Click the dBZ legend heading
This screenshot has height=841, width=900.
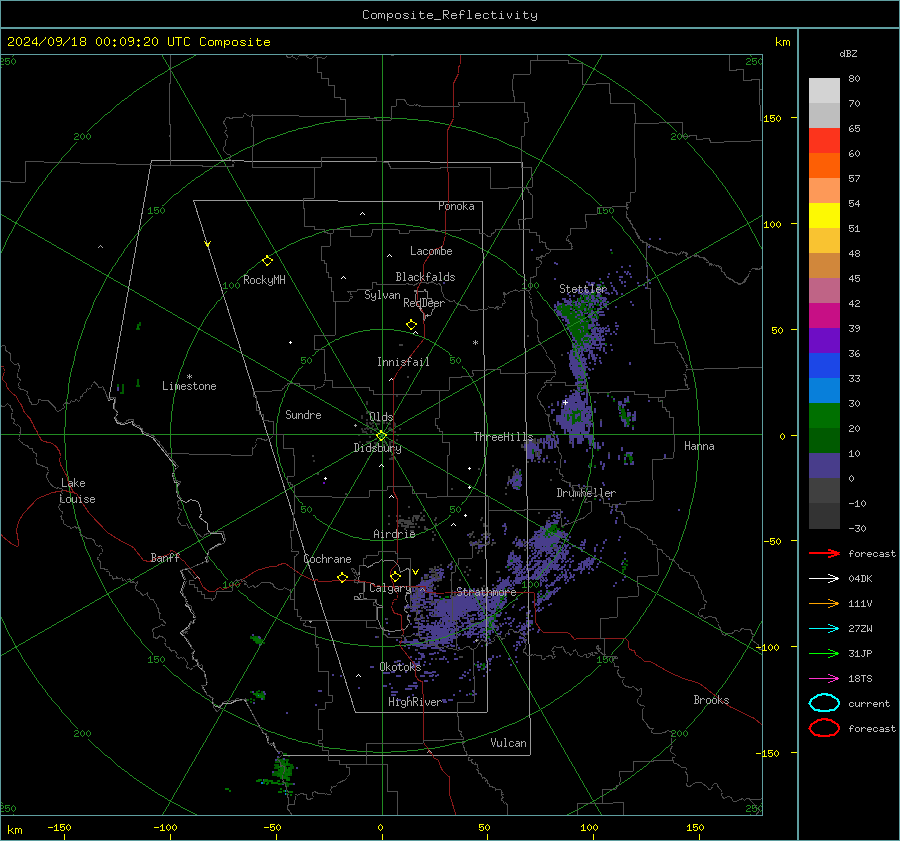[848, 53]
